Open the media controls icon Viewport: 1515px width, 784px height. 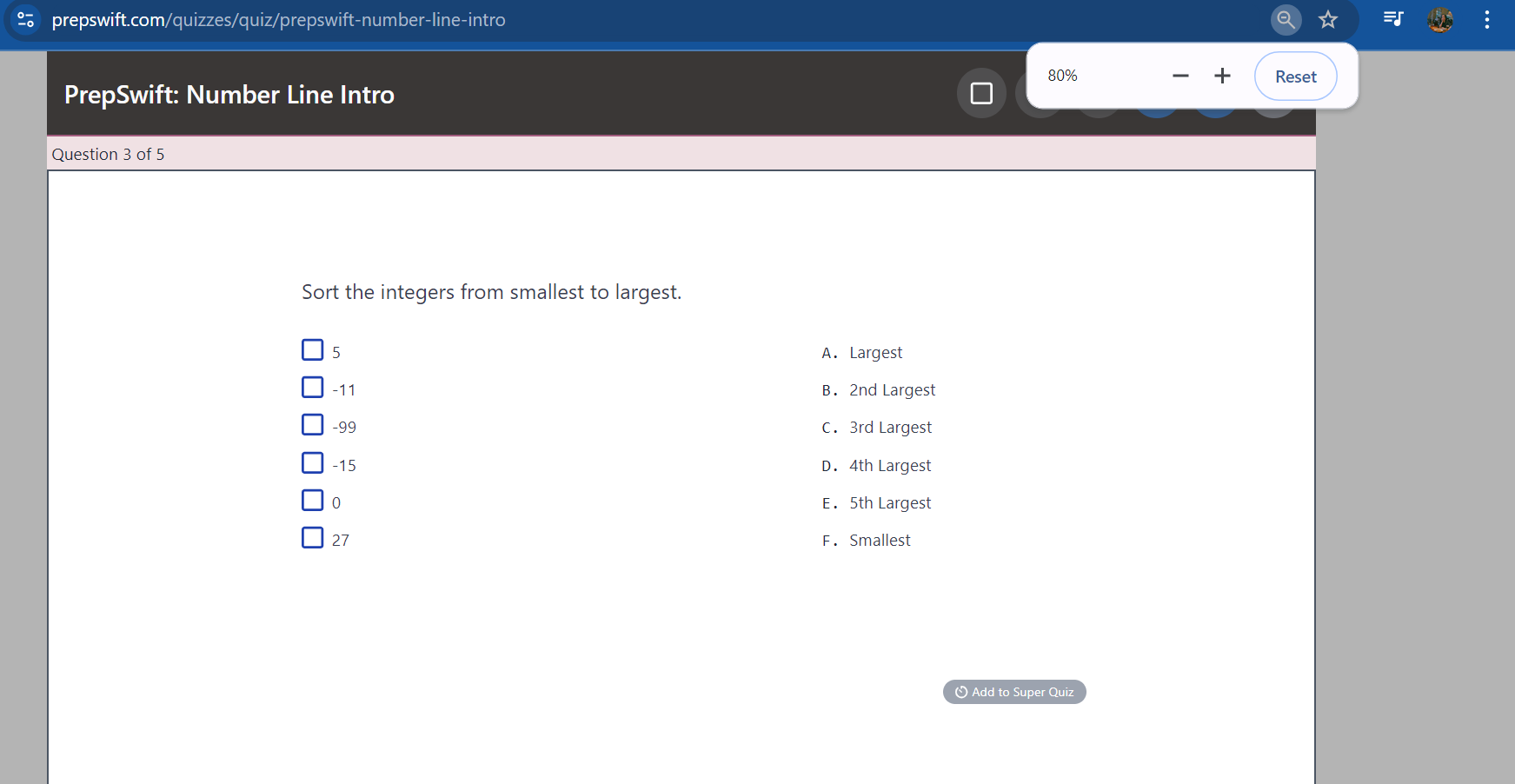(x=1392, y=19)
